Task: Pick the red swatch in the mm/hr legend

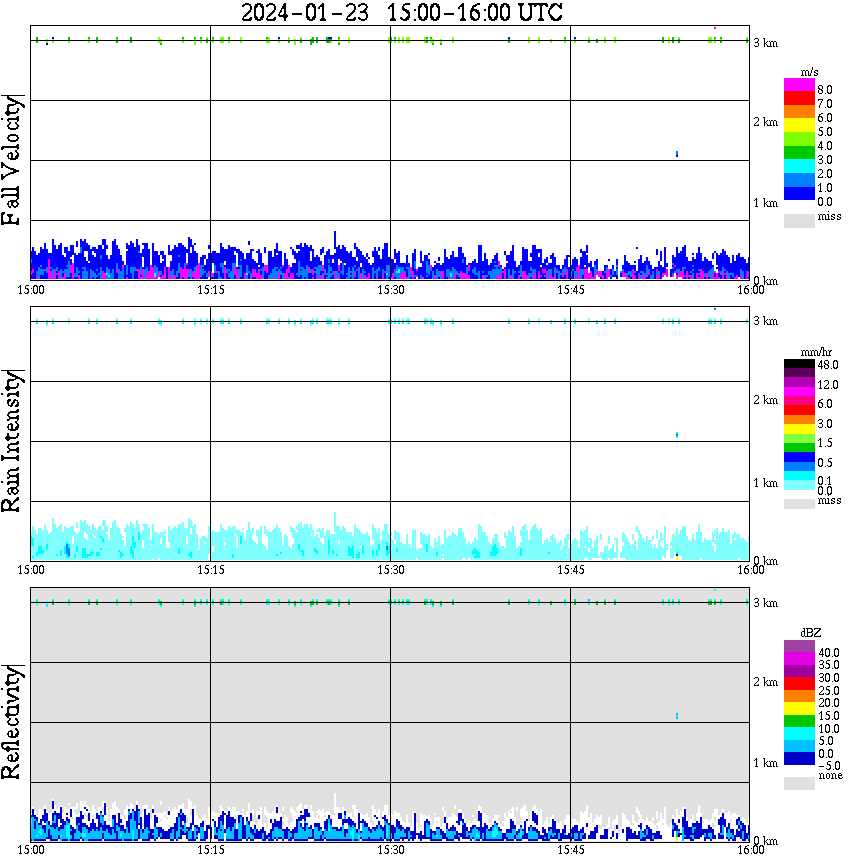Action: point(799,410)
